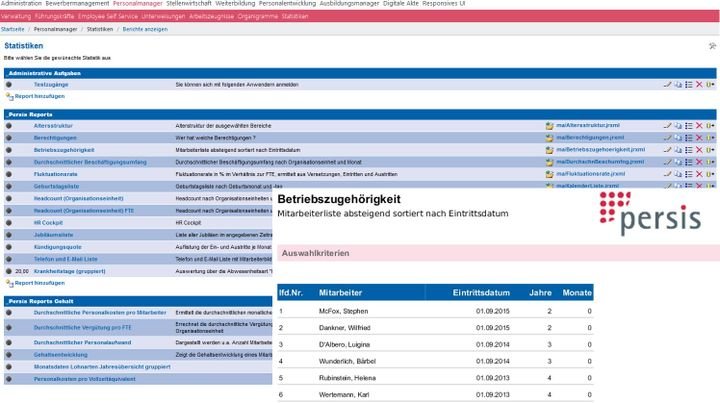Open the Digitale Akte menu
Screen dimensions: 720x403
point(400,3)
